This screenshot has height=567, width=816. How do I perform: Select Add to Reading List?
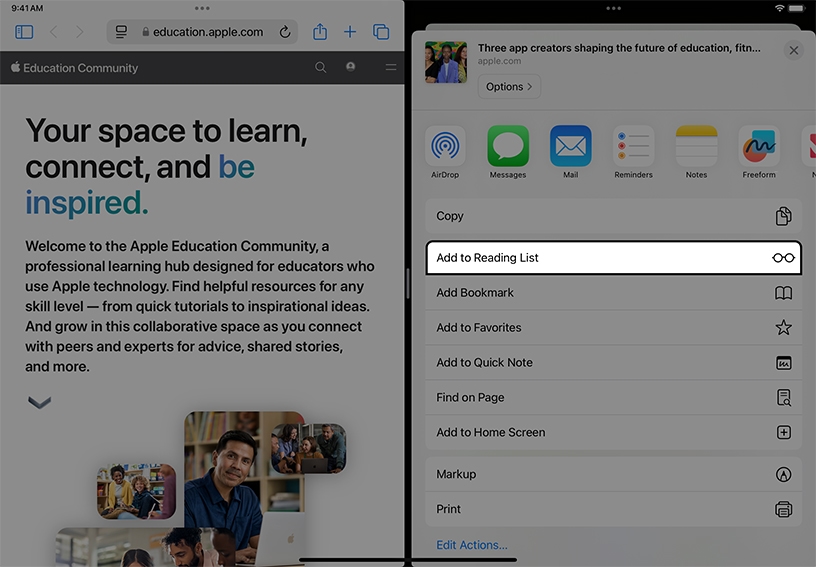613,258
